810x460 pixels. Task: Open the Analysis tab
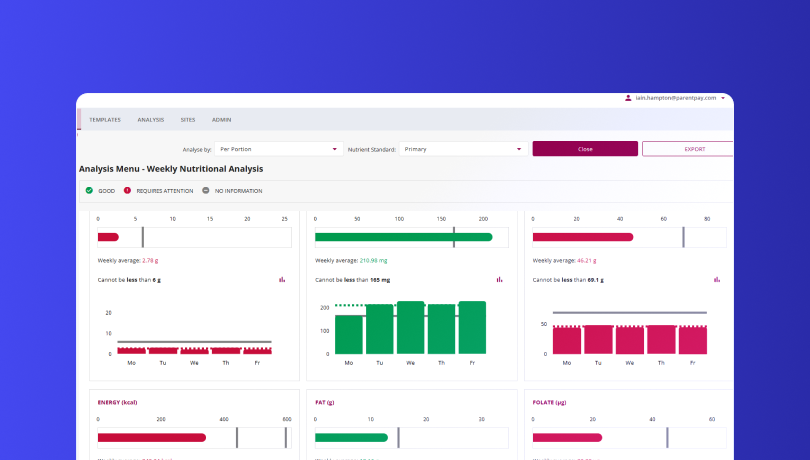pos(150,119)
